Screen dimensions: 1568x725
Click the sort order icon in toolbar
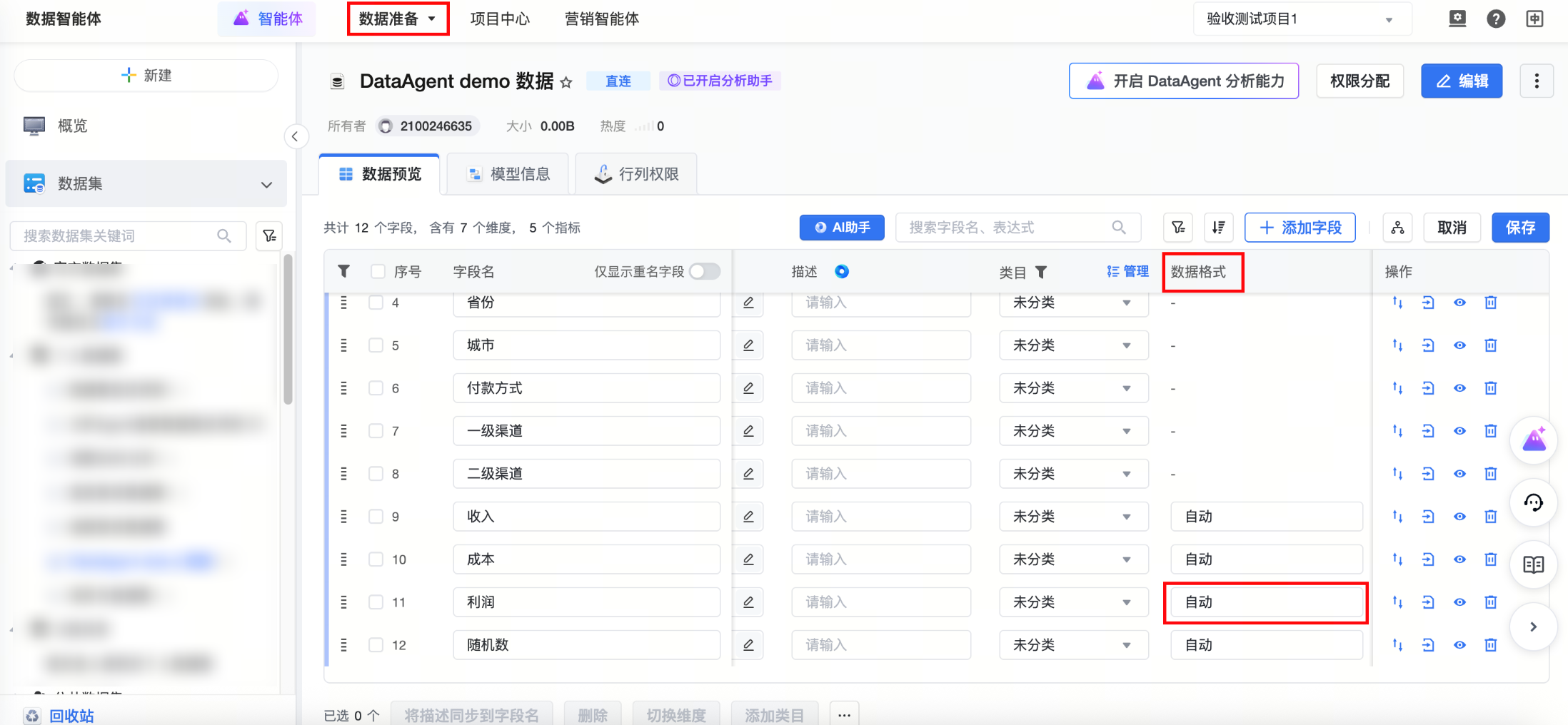tap(1218, 228)
